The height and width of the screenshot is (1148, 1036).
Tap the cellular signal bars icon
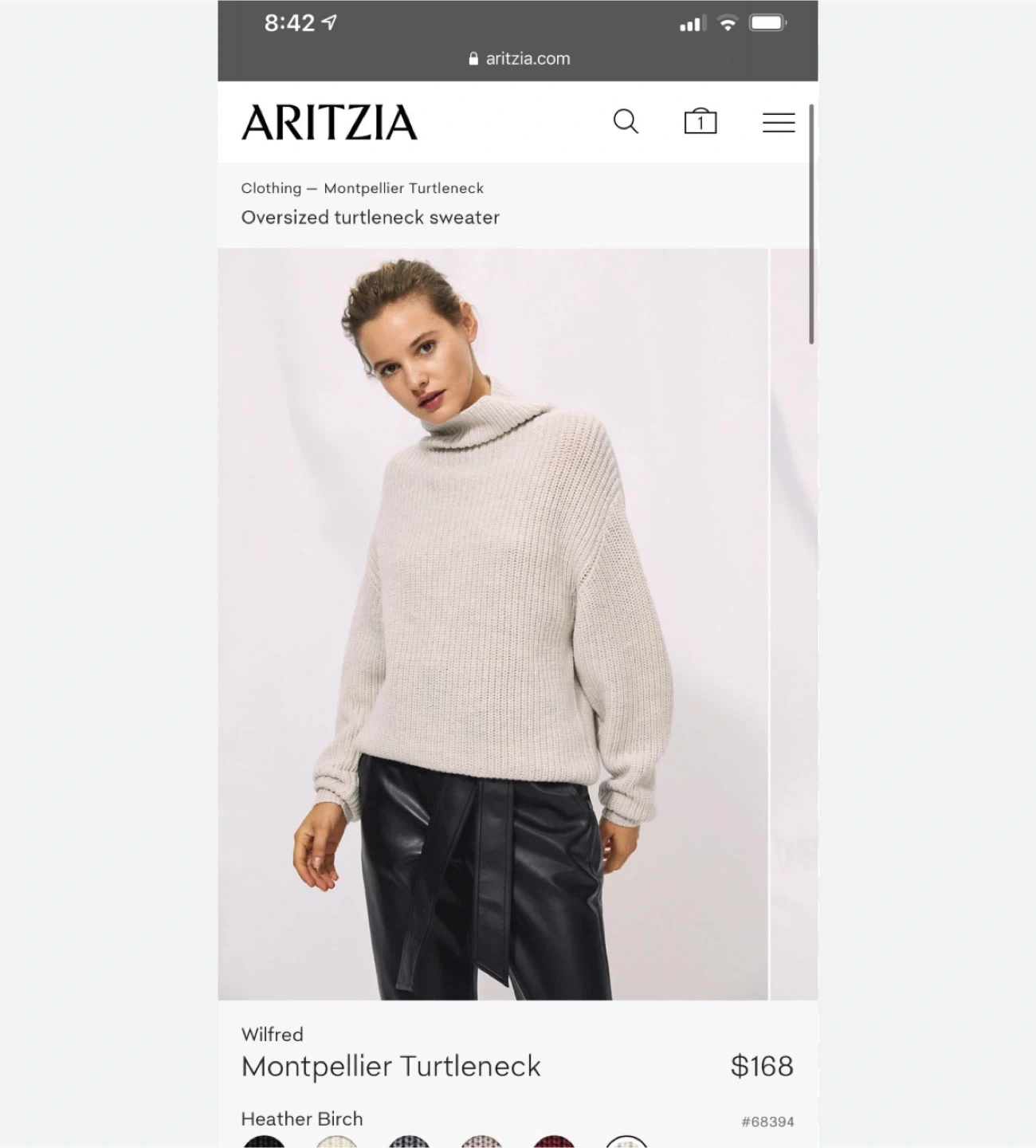[693, 24]
